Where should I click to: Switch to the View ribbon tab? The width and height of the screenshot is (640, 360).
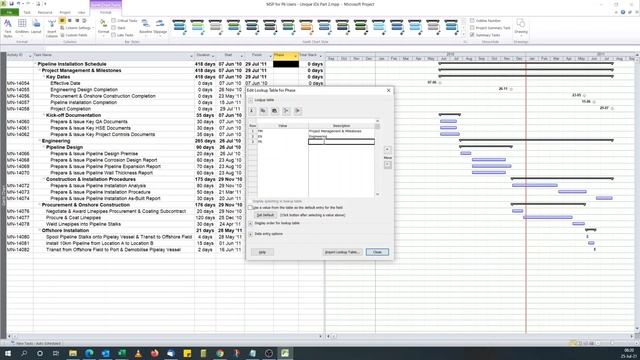click(82, 12)
